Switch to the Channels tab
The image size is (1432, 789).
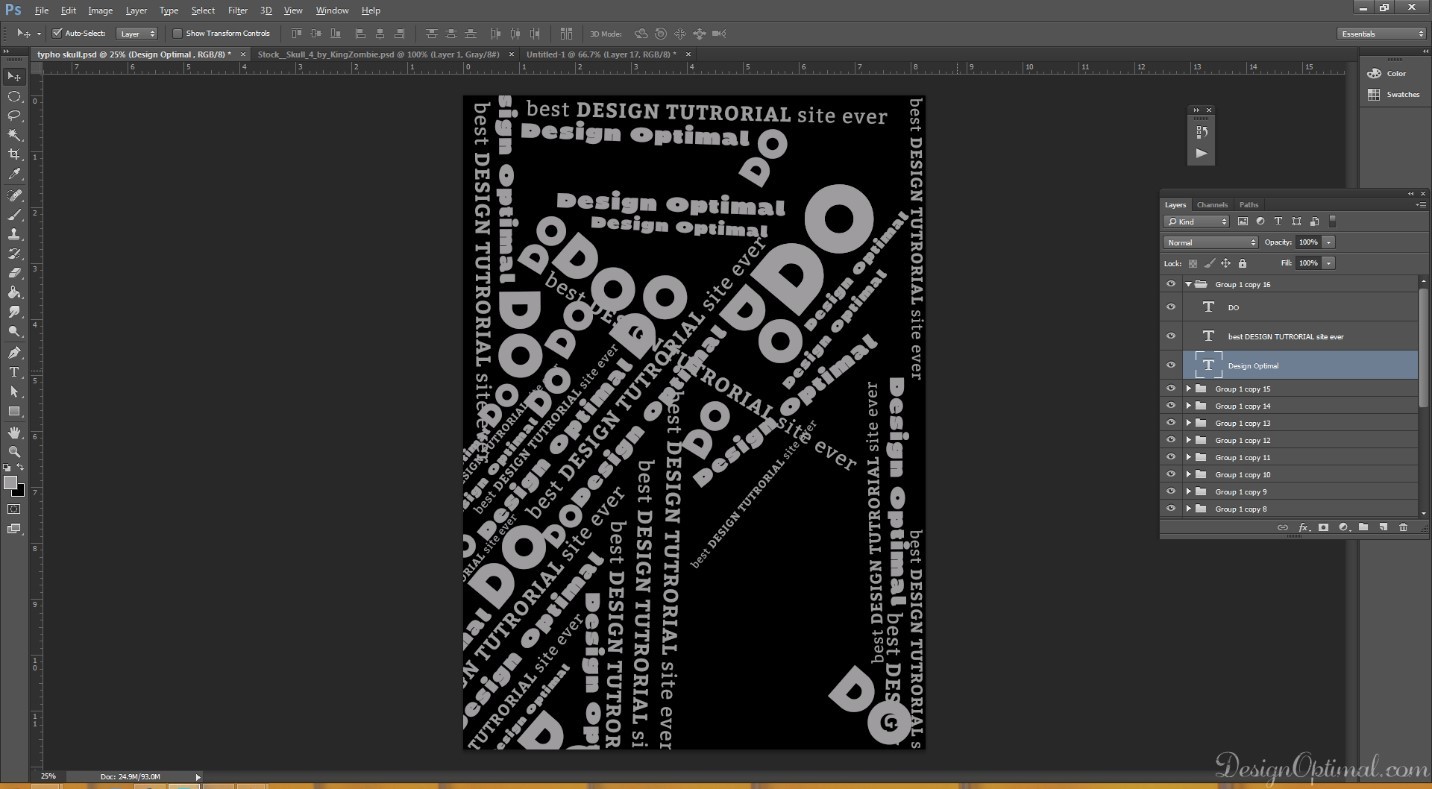click(x=1212, y=204)
